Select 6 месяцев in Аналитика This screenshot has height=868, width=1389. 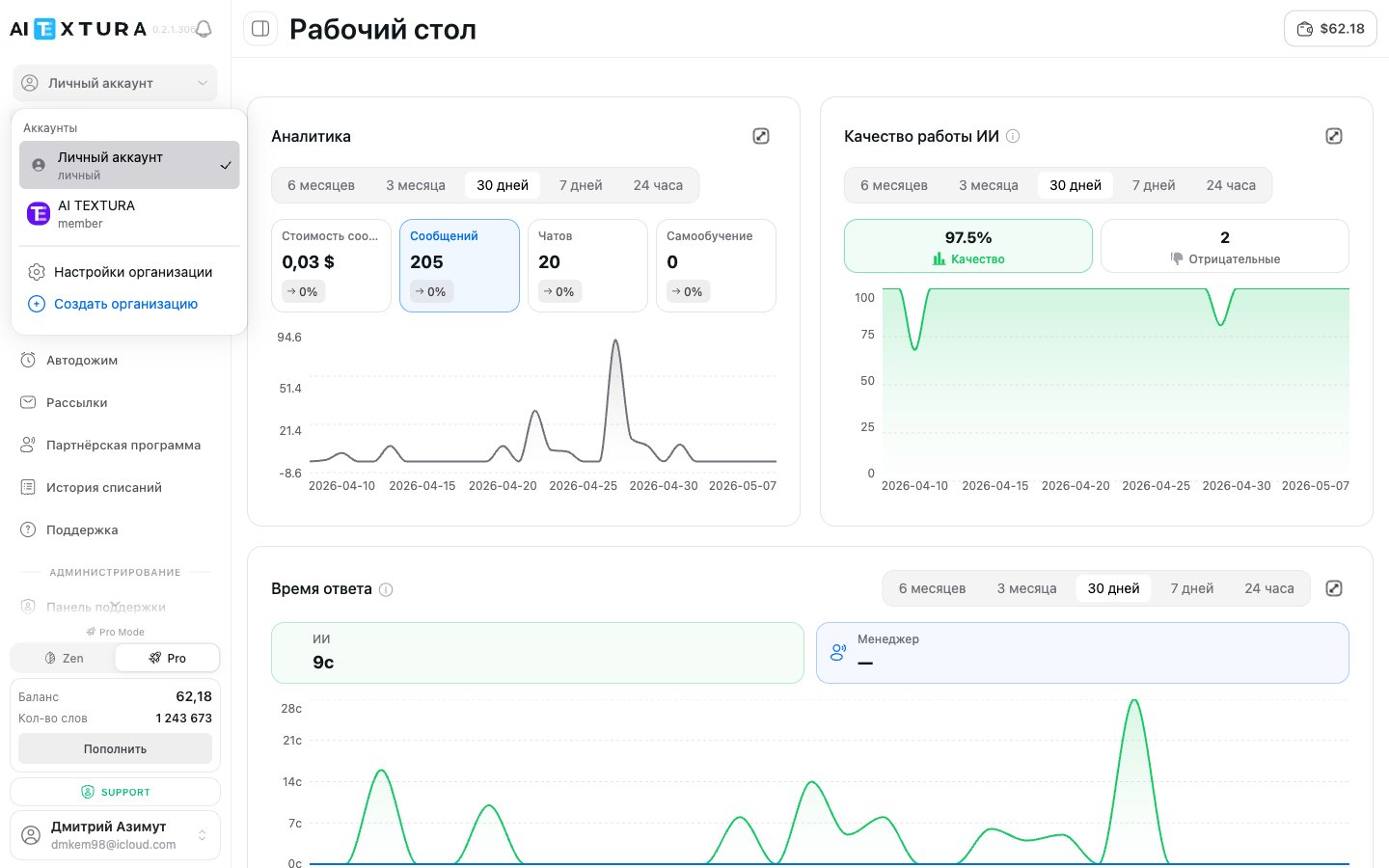coord(321,185)
